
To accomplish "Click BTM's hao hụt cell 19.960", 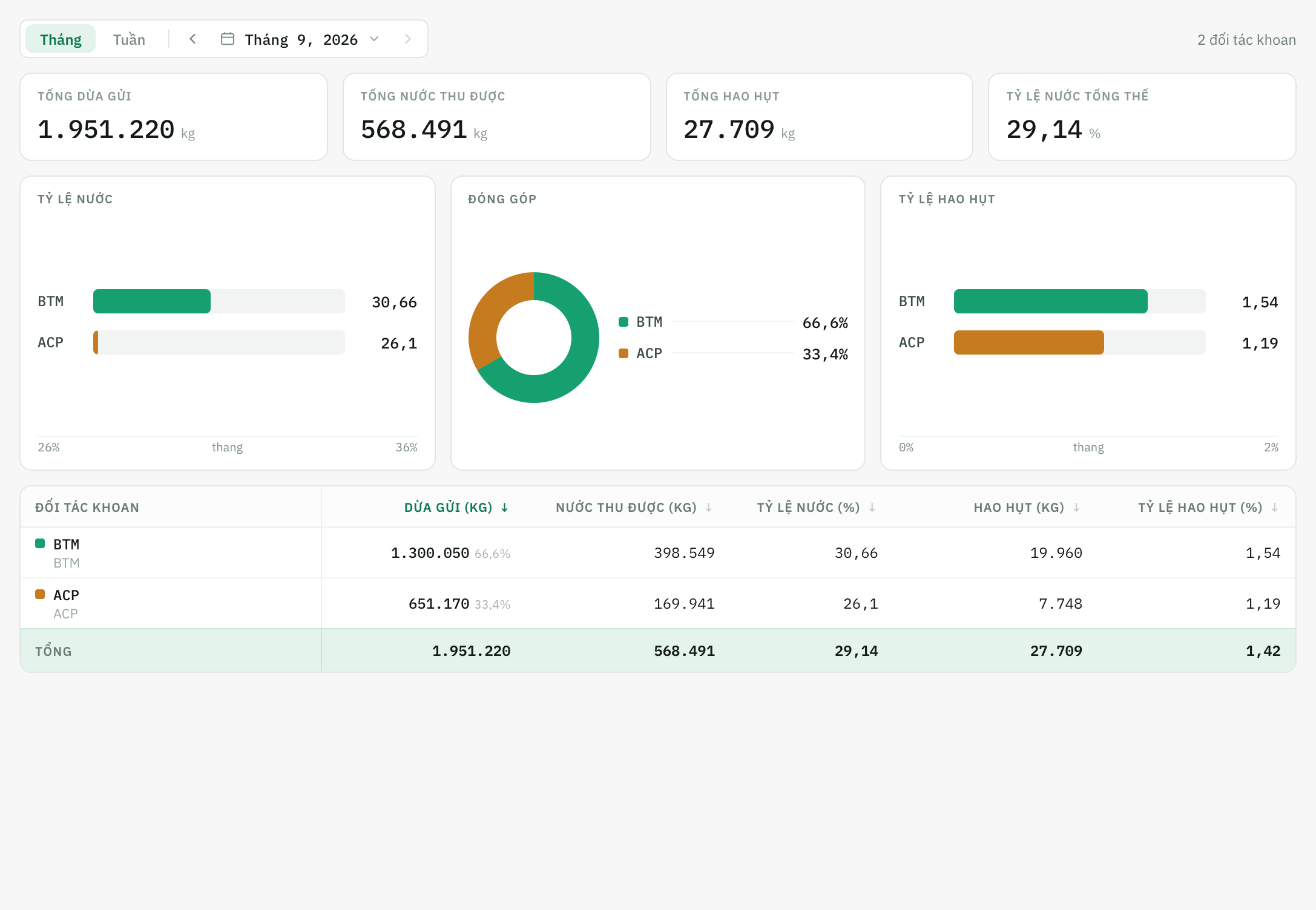I will pyautogui.click(x=1056, y=553).
